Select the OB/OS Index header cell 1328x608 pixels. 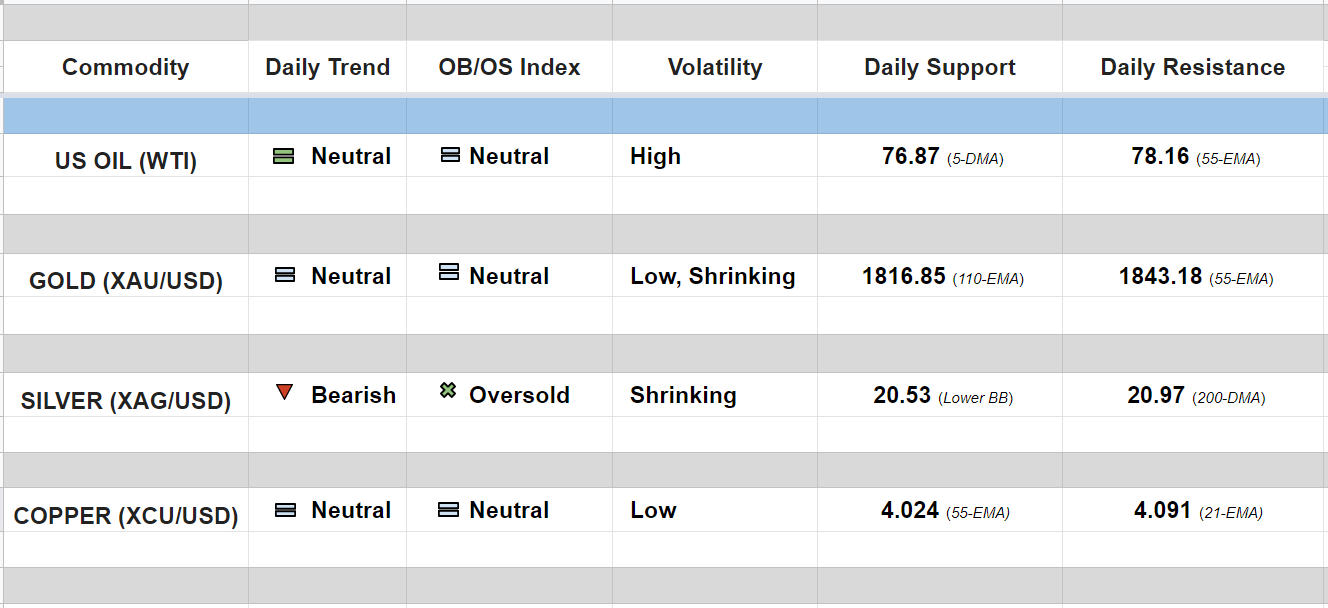509,67
